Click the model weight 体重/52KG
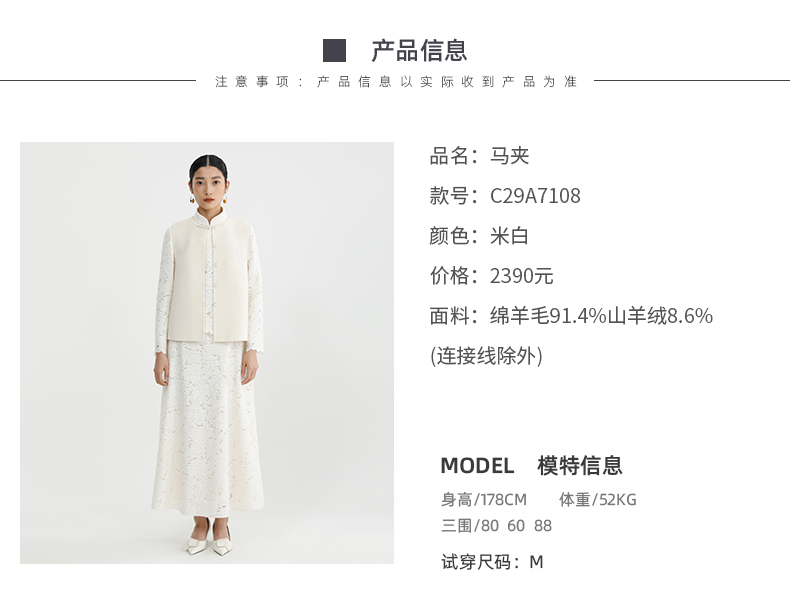 tap(598, 500)
